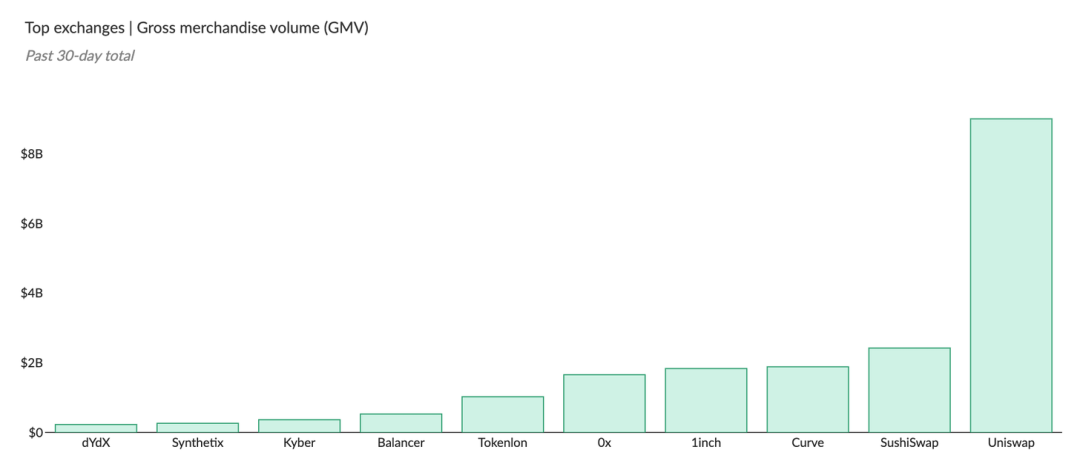
Task: Click the Uniswap bar in the chart
Action: 1010,276
